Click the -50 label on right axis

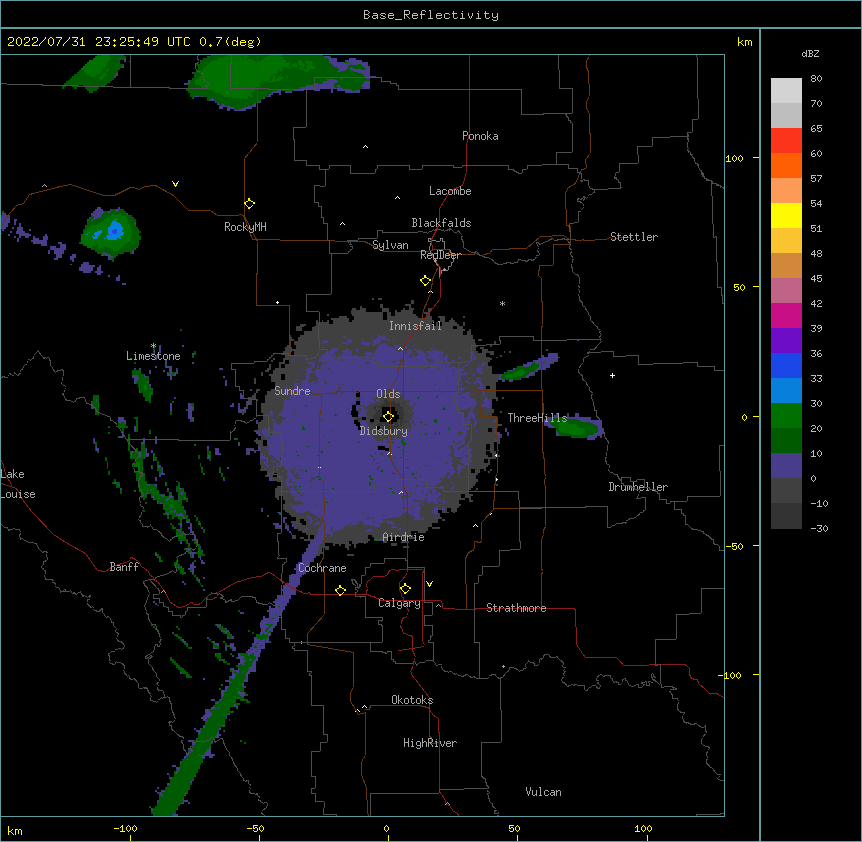(x=734, y=546)
